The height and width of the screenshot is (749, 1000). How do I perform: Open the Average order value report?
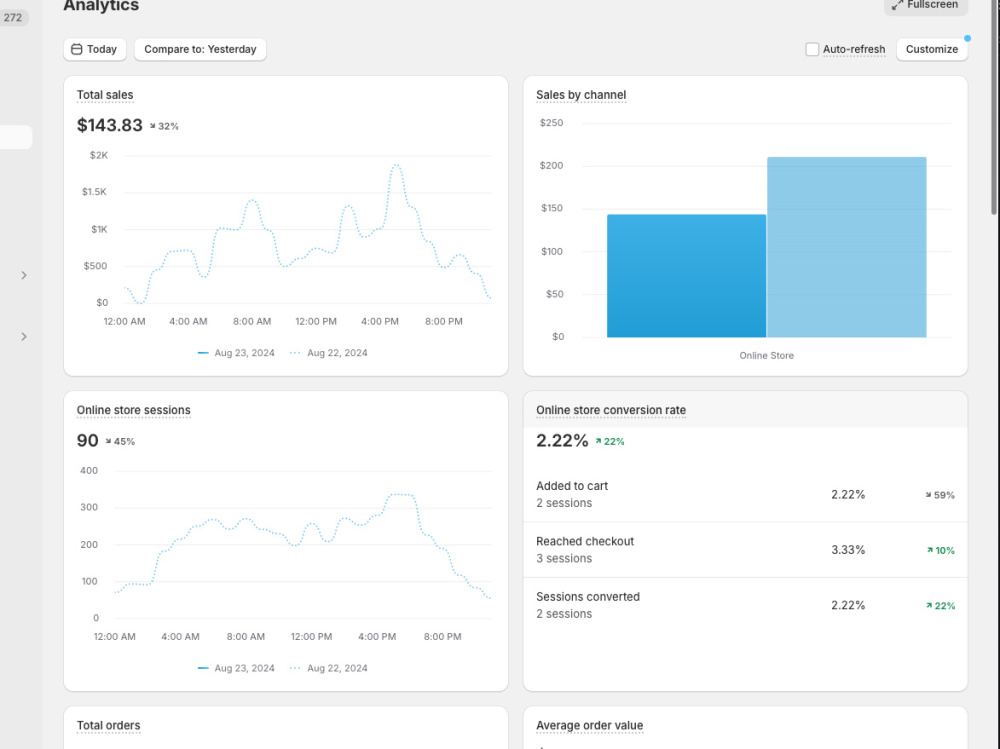589,725
